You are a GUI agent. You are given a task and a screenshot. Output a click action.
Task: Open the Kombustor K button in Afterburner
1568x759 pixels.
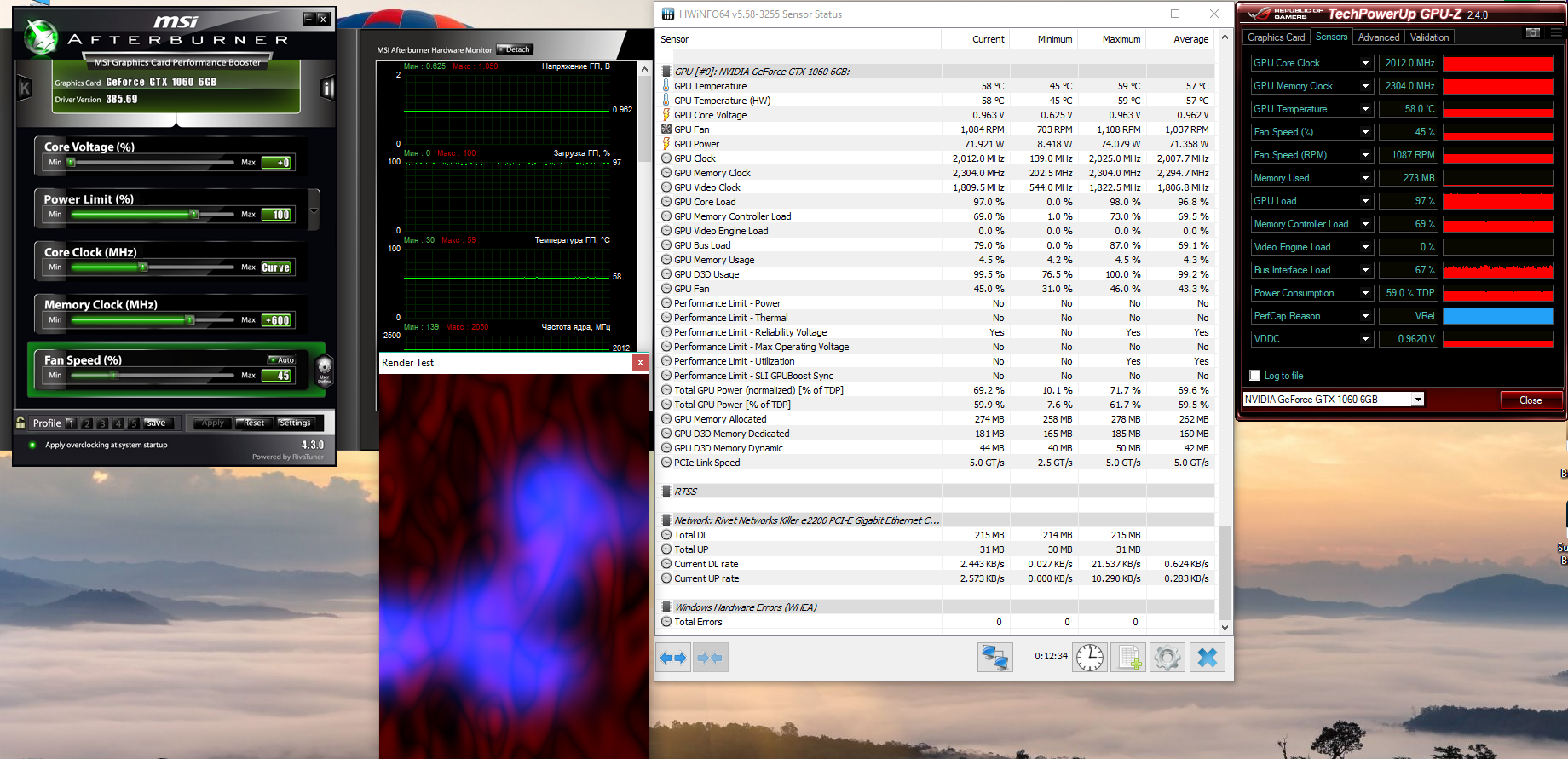click(x=25, y=88)
